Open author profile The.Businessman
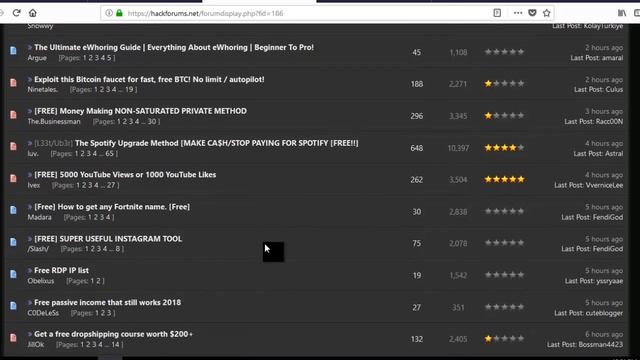This screenshot has height=360, width=640. pos(54,121)
